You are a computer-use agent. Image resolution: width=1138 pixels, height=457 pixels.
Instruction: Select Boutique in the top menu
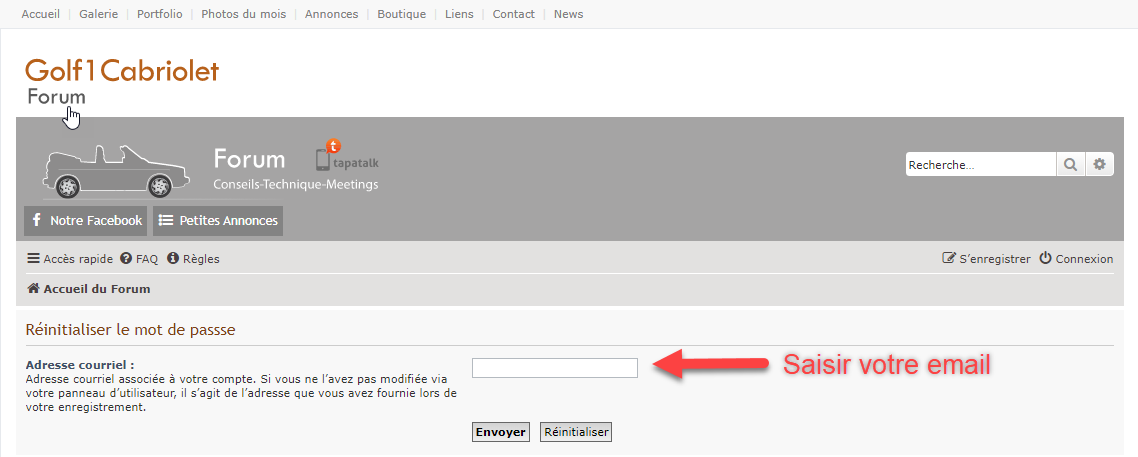[x=401, y=14]
